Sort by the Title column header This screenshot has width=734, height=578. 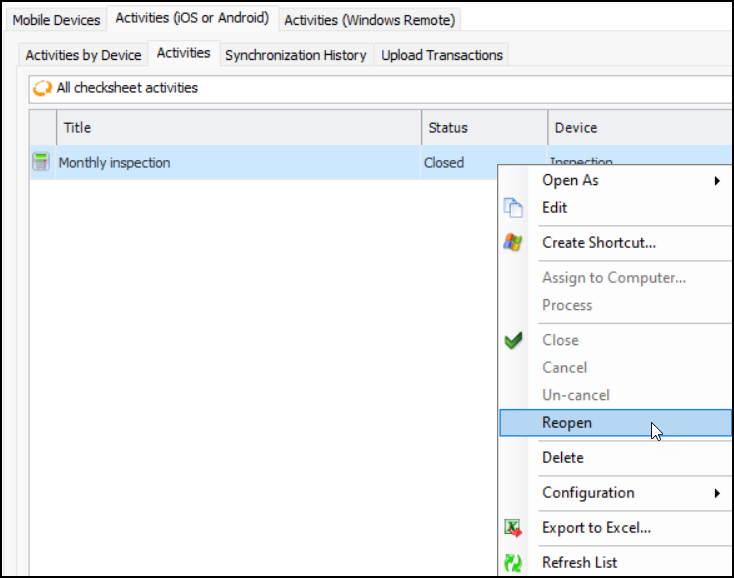point(240,128)
